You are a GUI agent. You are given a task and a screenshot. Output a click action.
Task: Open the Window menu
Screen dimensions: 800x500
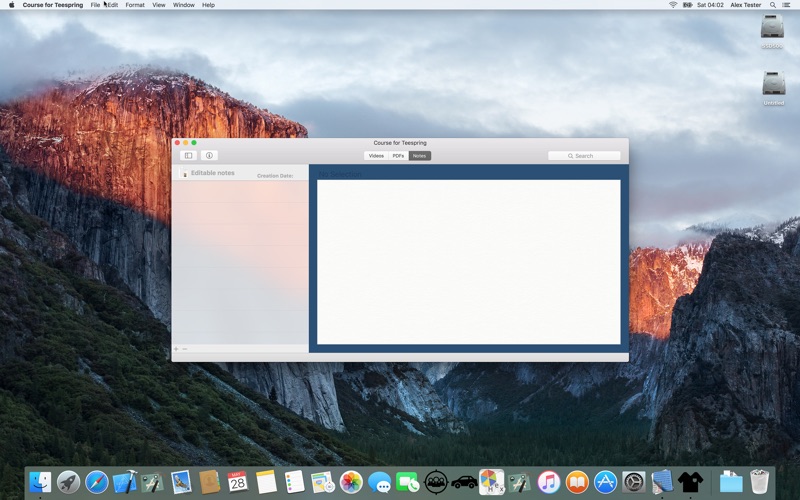pos(183,5)
